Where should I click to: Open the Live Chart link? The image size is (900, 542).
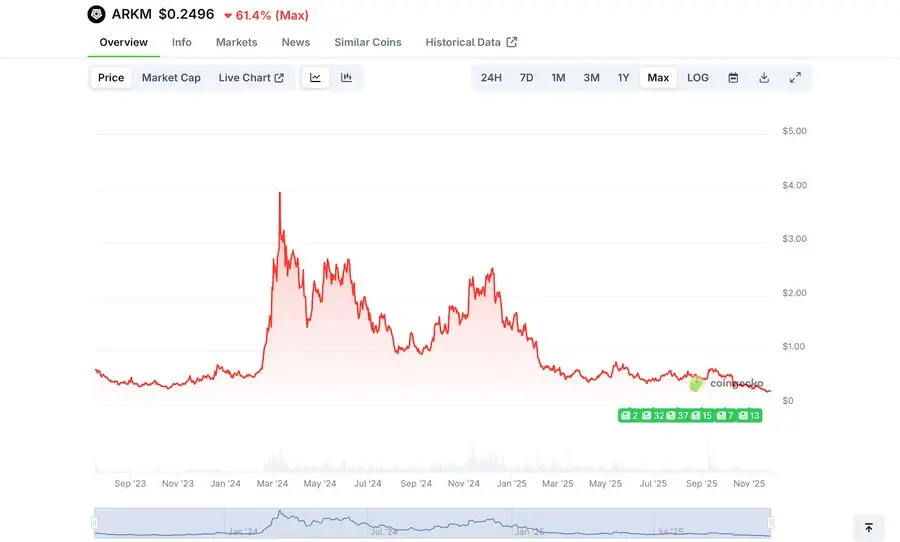coord(251,78)
